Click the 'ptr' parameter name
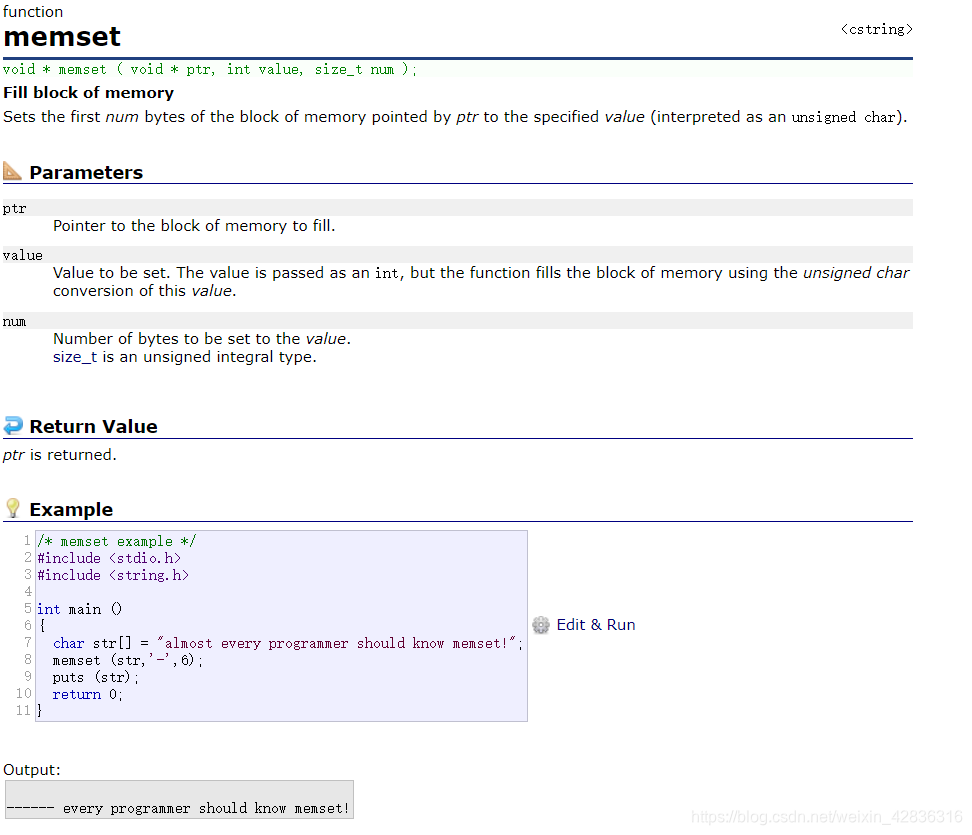The width and height of the screenshot is (972, 835). pyautogui.click(x=14, y=208)
